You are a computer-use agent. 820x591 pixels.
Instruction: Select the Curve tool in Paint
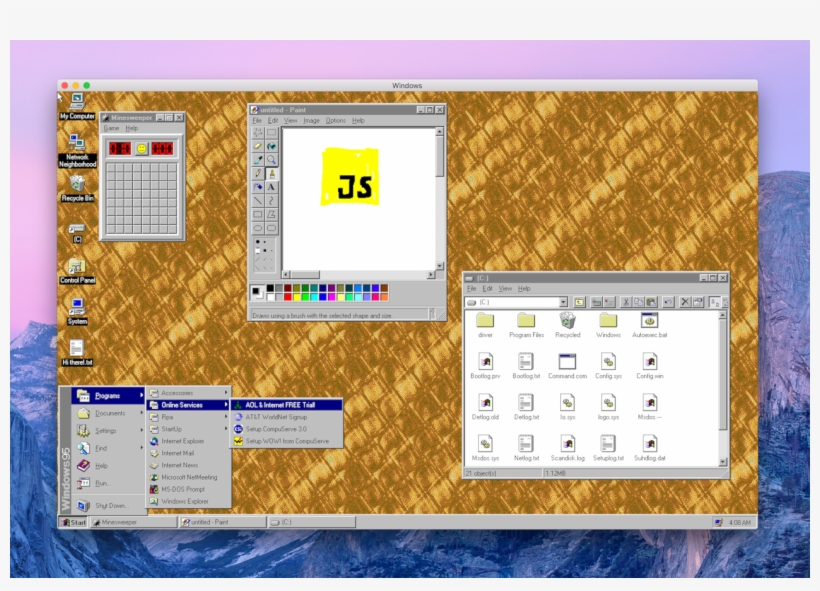coord(271,200)
